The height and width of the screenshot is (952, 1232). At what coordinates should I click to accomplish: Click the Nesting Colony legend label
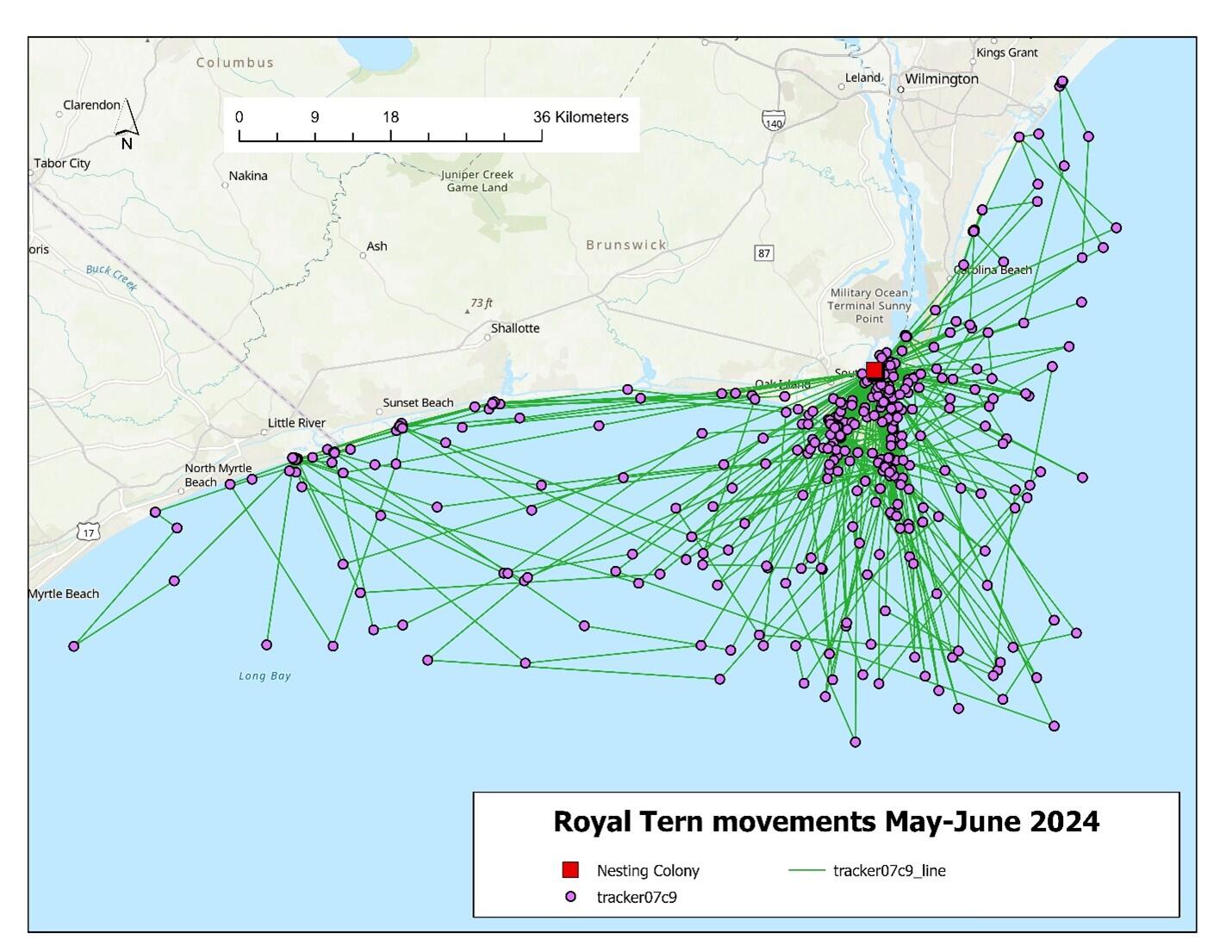[648, 871]
